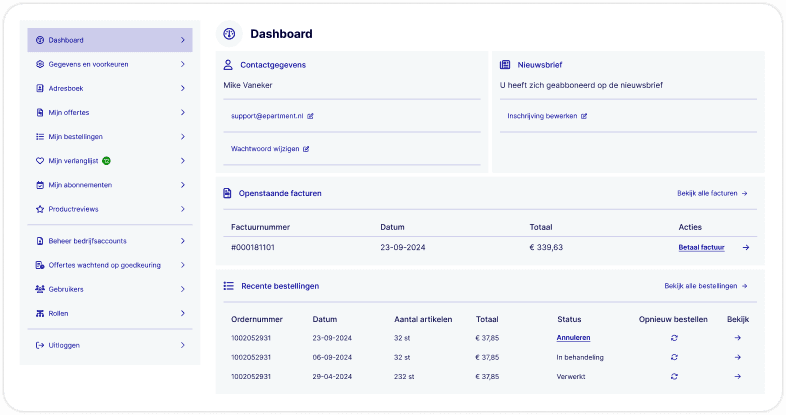Click the Rollen hierarchy icon
786x415 pixels.
[40, 313]
